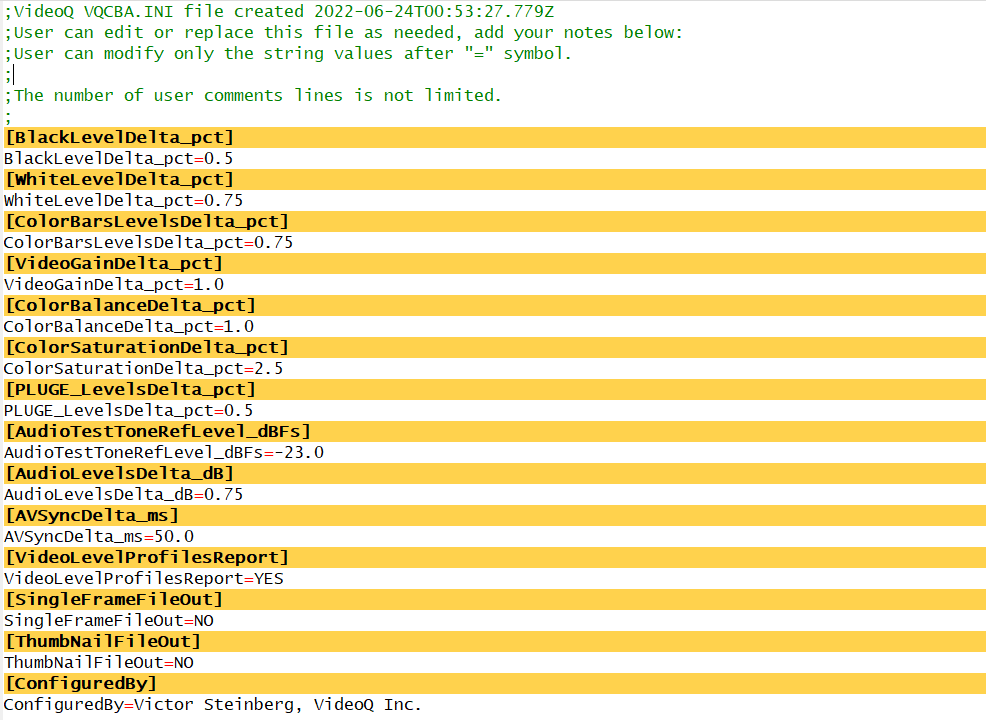Screen dimensions: 986x720
Task: Click the ThumbNailFileOut=NO setting line
Action: click(99, 662)
